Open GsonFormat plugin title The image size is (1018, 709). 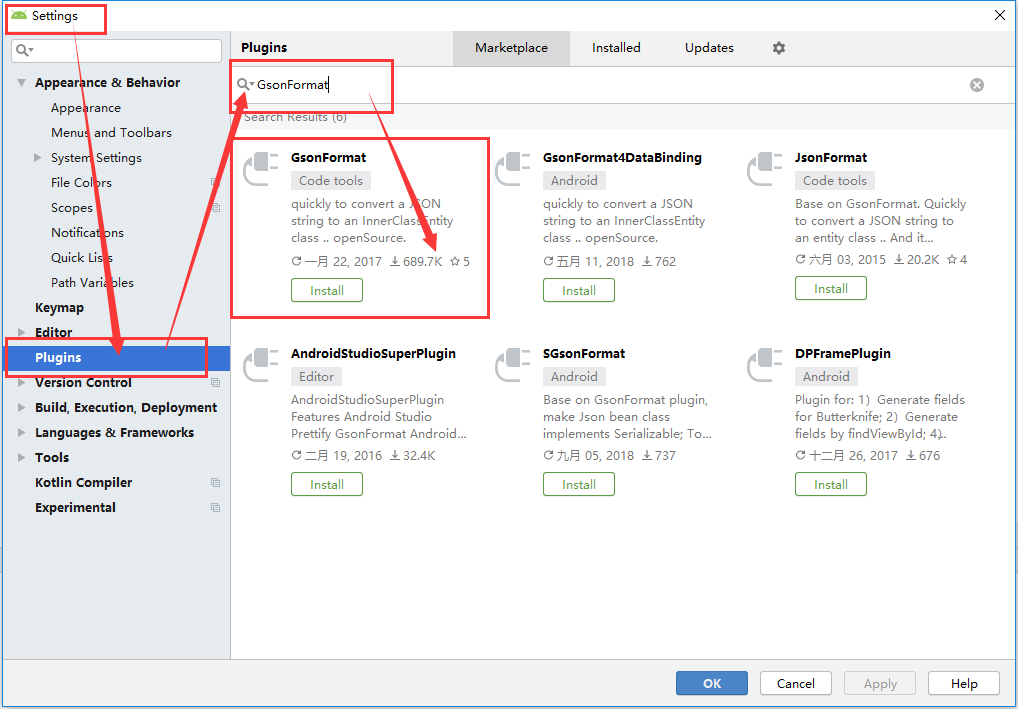(x=328, y=158)
